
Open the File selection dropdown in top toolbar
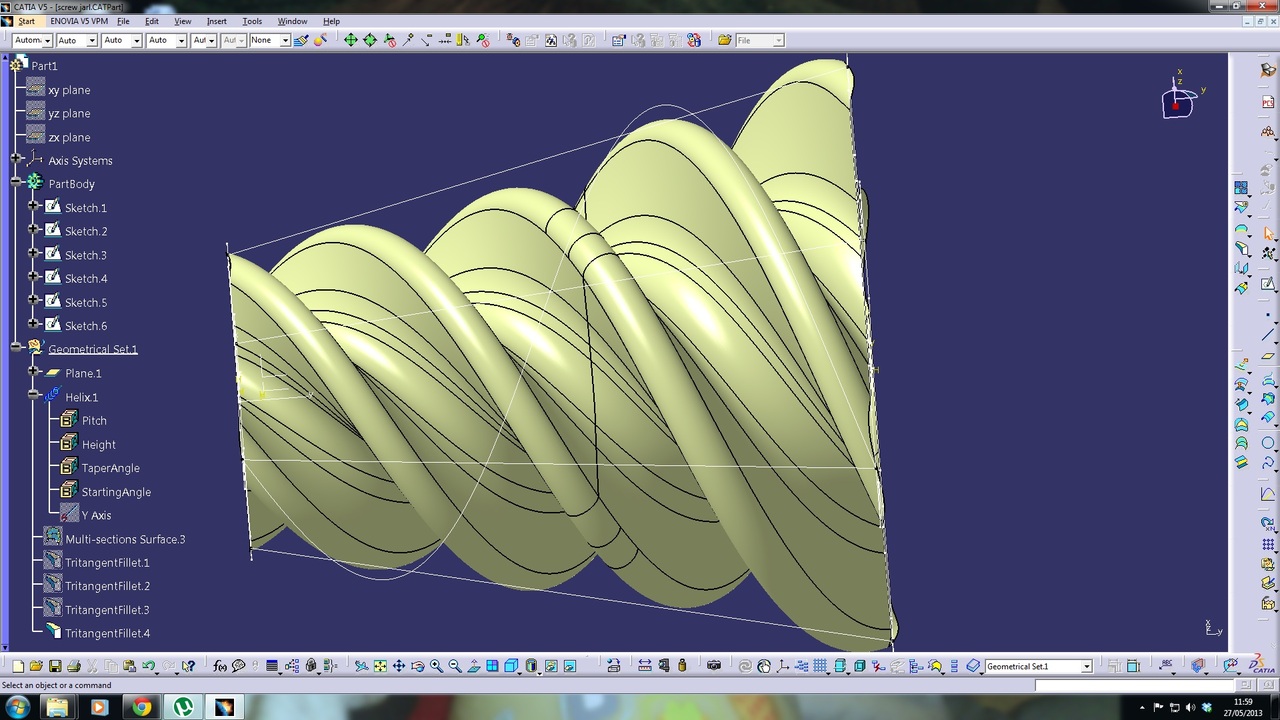pyautogui.click(x=779, y=40)
